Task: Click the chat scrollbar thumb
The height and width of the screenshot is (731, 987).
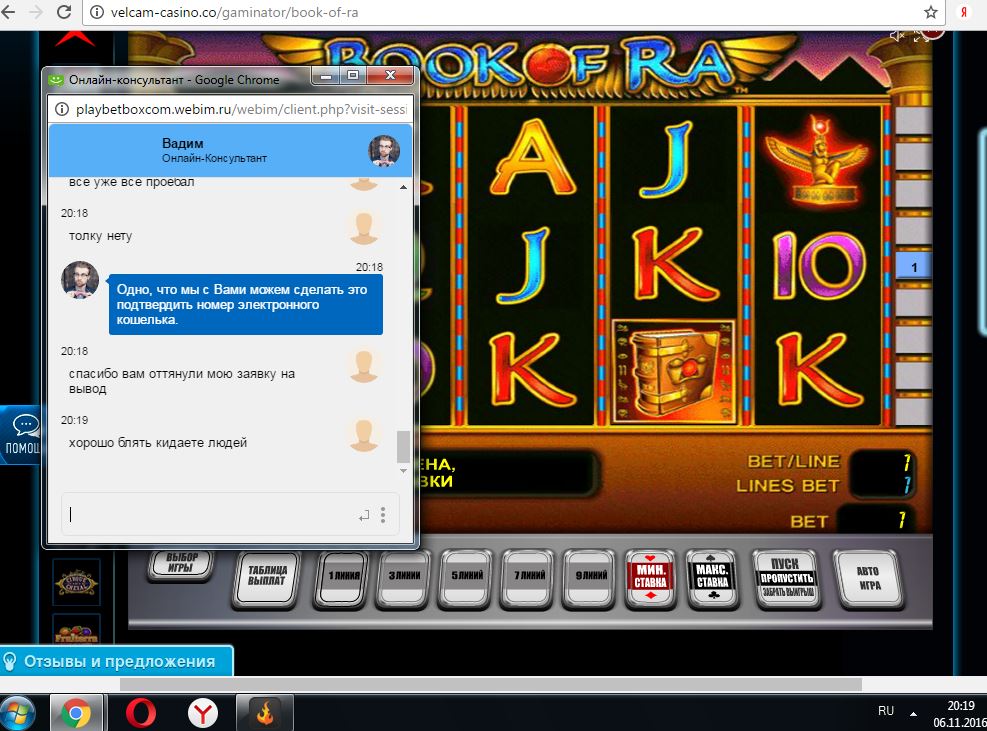Action: [403, 446]
